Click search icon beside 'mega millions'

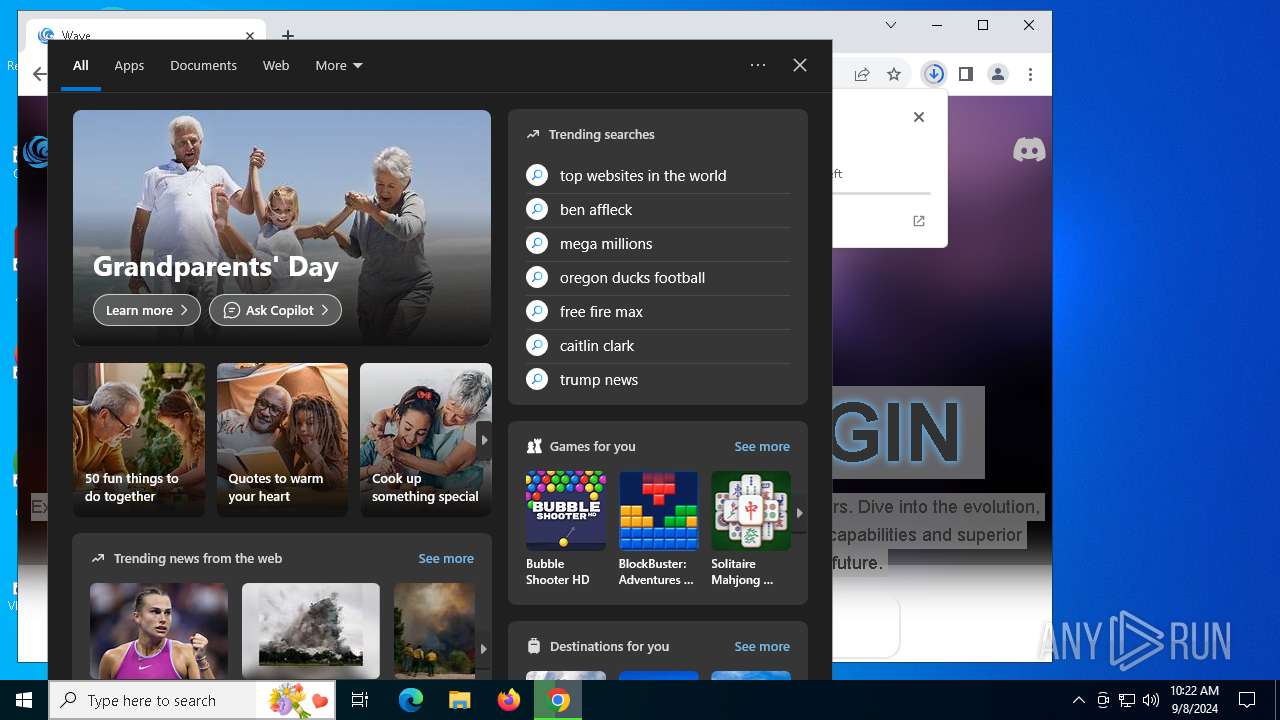point(537,243)
